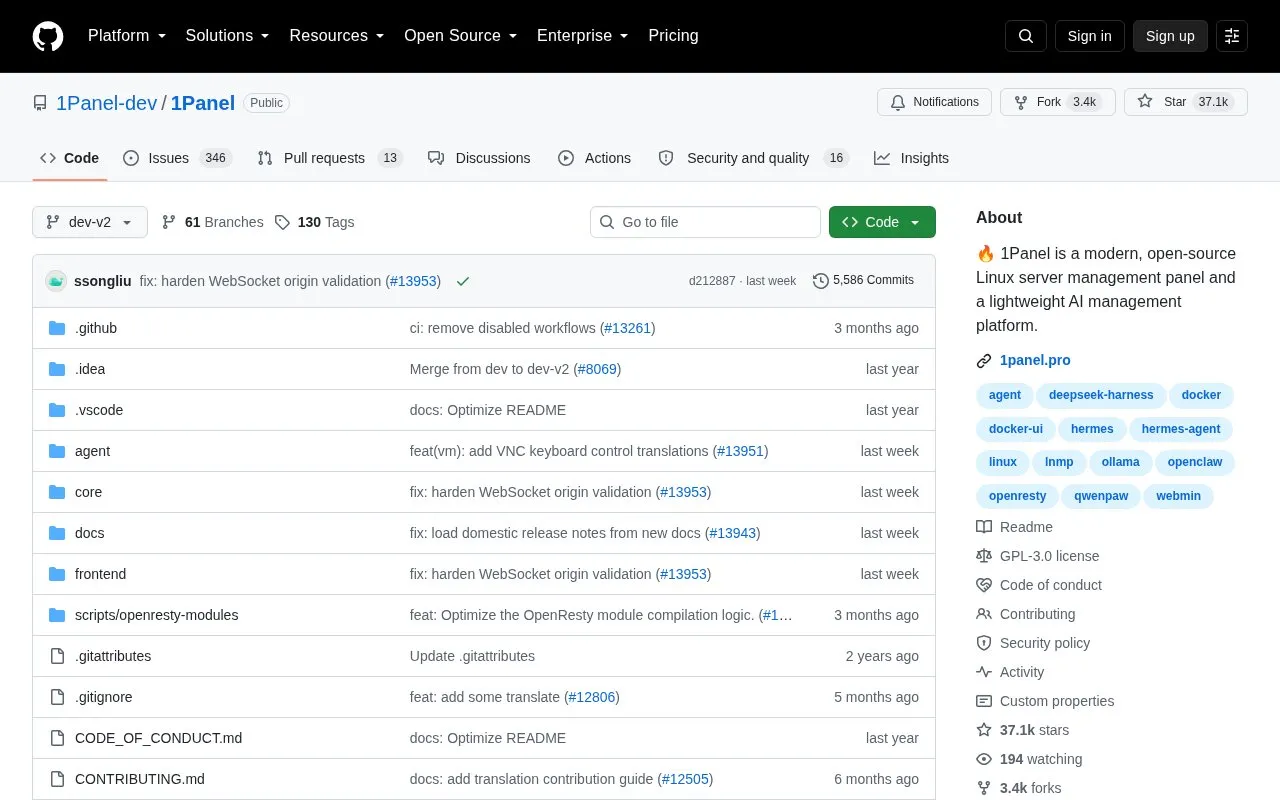Image resolution: width=1280 pixels, height=800 pixels.
Task: Open the Discussions tab
Action: (479, 158)
